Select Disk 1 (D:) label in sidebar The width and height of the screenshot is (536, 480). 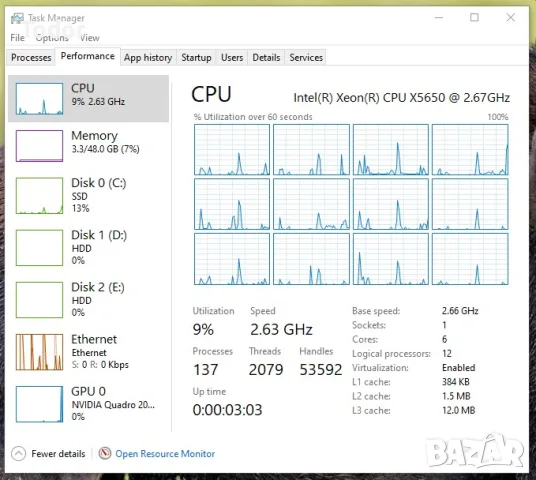(x=99, y=235)
